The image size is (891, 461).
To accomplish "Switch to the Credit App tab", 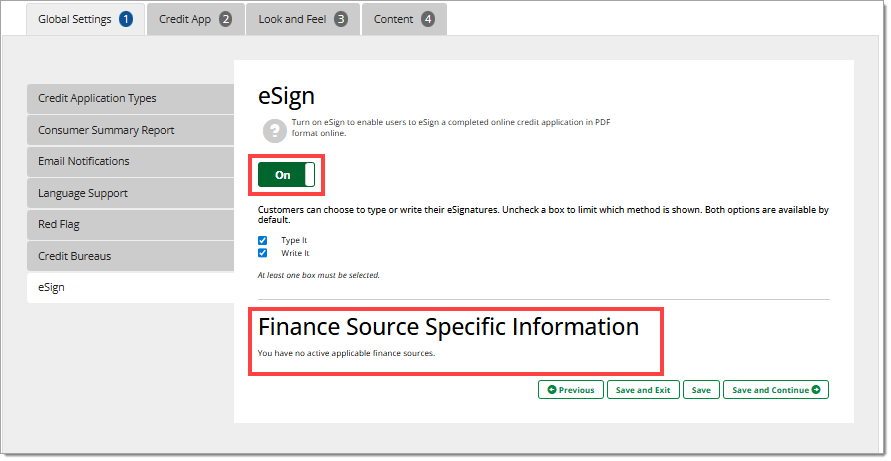I will [x=194, y=19].
